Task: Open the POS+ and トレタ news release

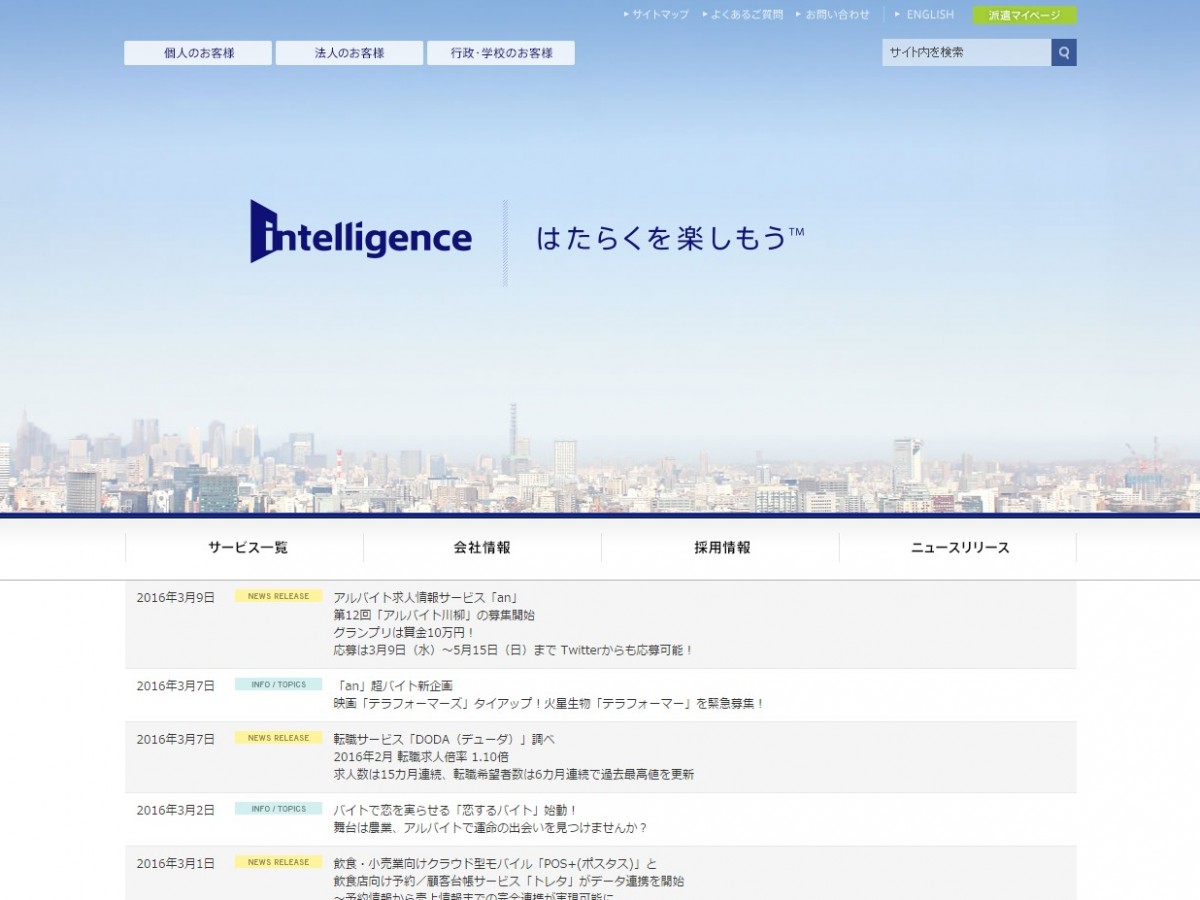Action: click(495, 864)
